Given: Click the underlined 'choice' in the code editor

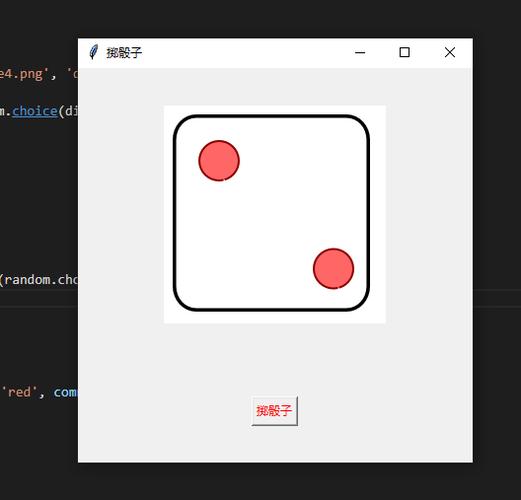Looking at the screenshot, I should click(35, 111).
